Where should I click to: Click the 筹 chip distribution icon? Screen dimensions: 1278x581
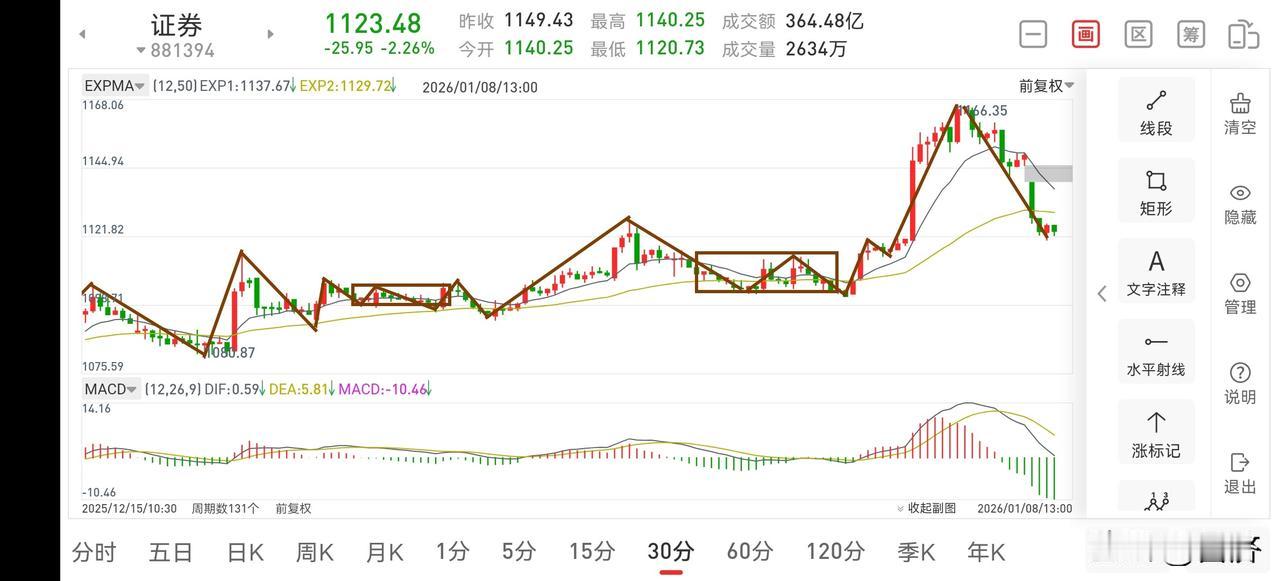1190,33
